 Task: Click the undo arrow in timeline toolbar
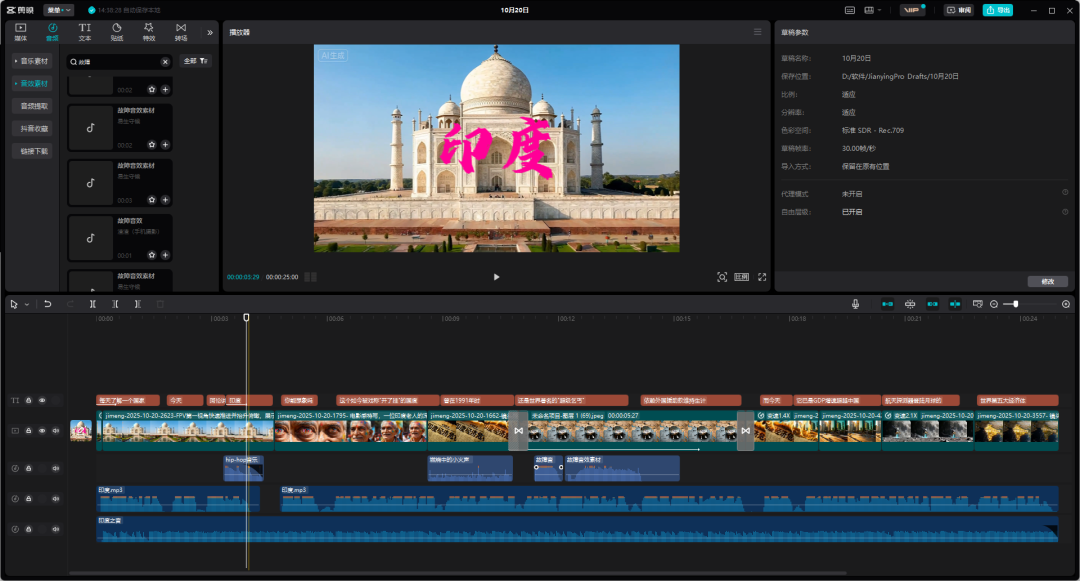click(x=47, y=304)
